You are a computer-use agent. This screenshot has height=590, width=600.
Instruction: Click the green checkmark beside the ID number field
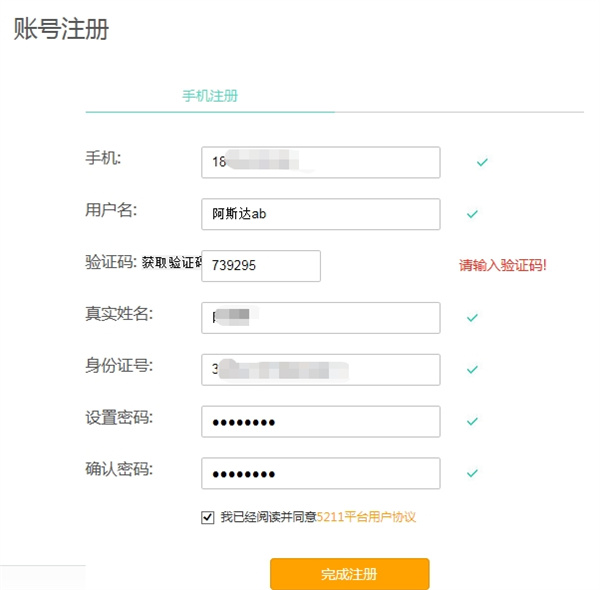[472, 370]
